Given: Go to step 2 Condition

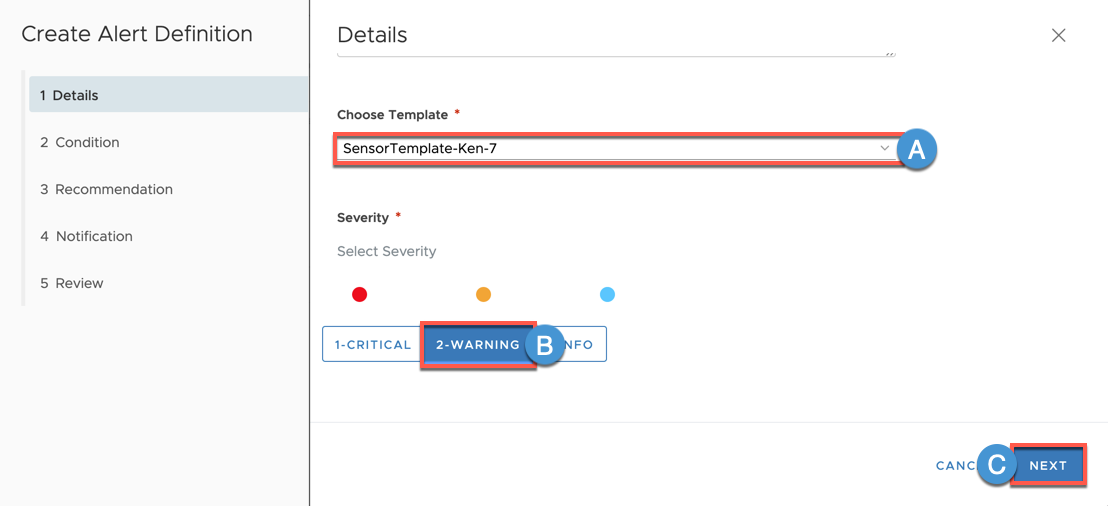Looking at the screenshot, I should pos(80,142).
